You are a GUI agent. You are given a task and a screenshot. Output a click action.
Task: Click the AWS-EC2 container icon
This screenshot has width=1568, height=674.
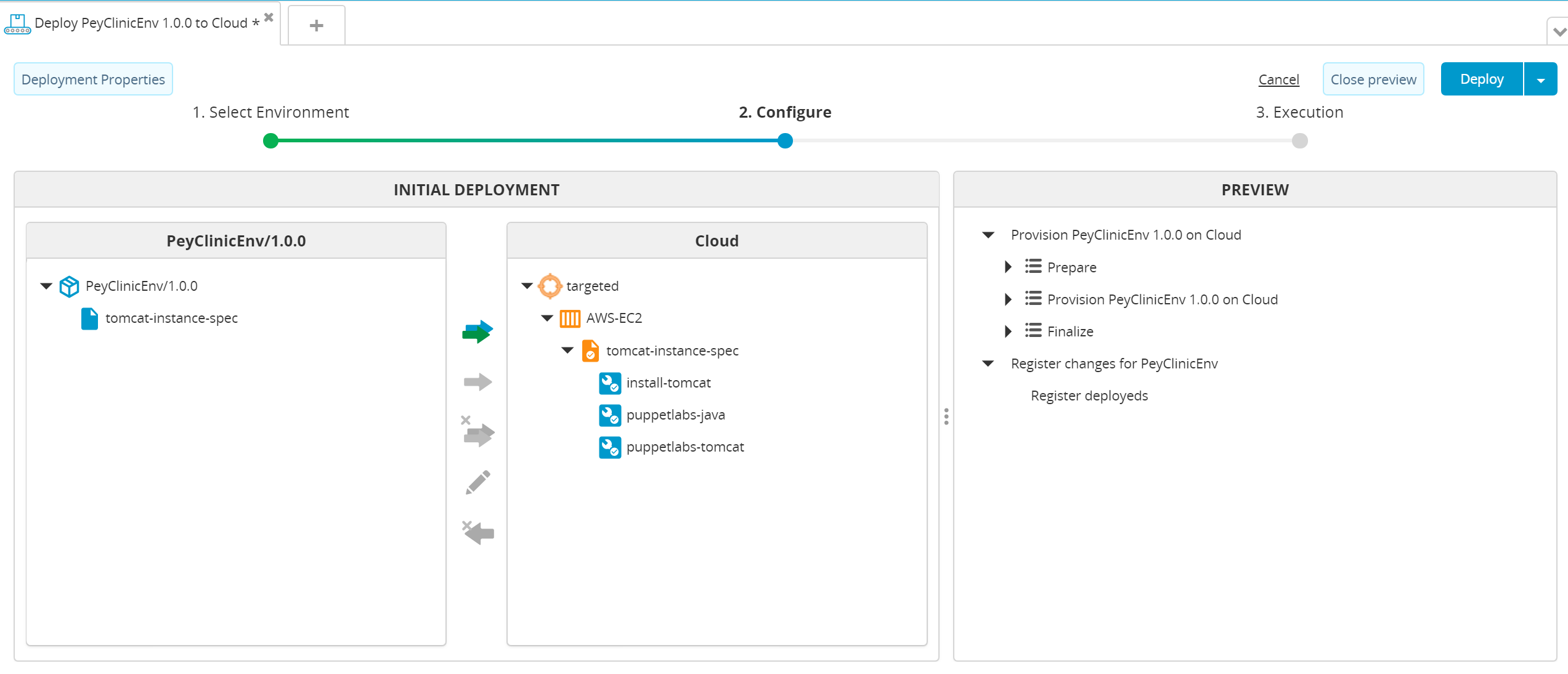pos(570,319)
